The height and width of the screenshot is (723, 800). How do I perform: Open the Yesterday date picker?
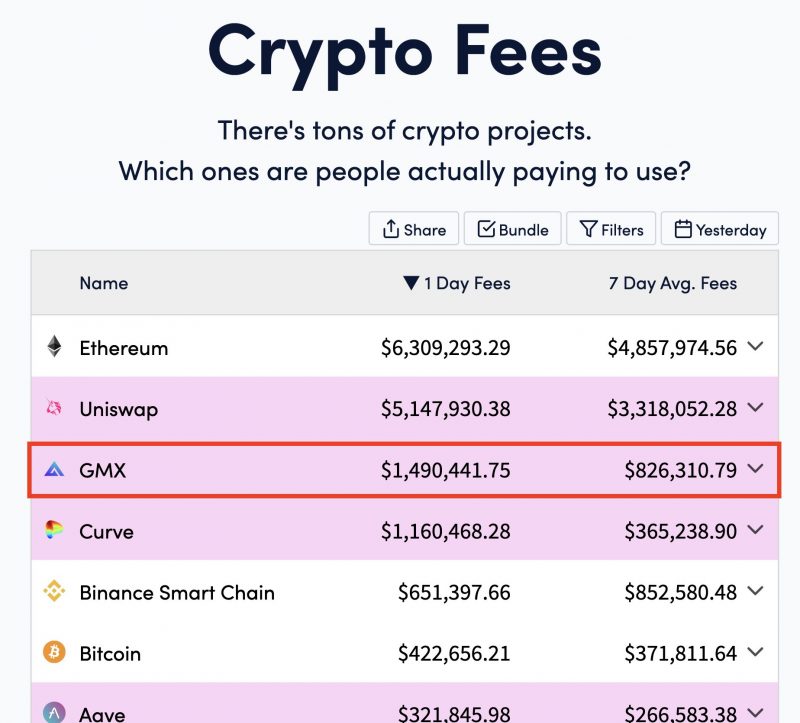tap(720, 229)
